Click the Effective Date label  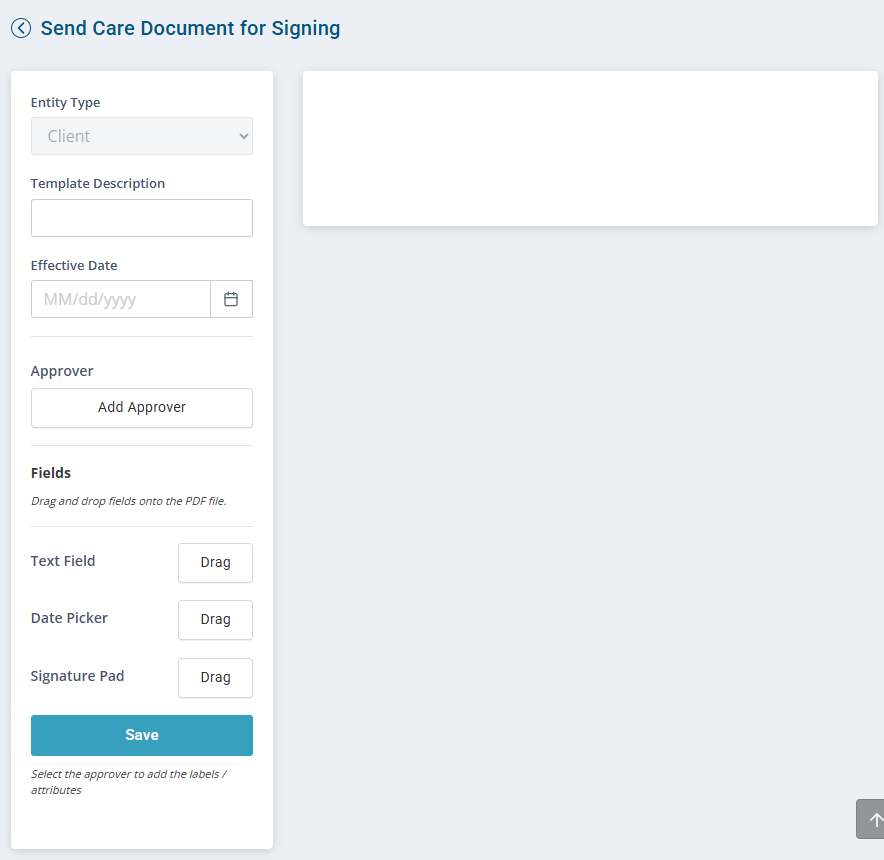pyautogui.click(x=74, y=266)
